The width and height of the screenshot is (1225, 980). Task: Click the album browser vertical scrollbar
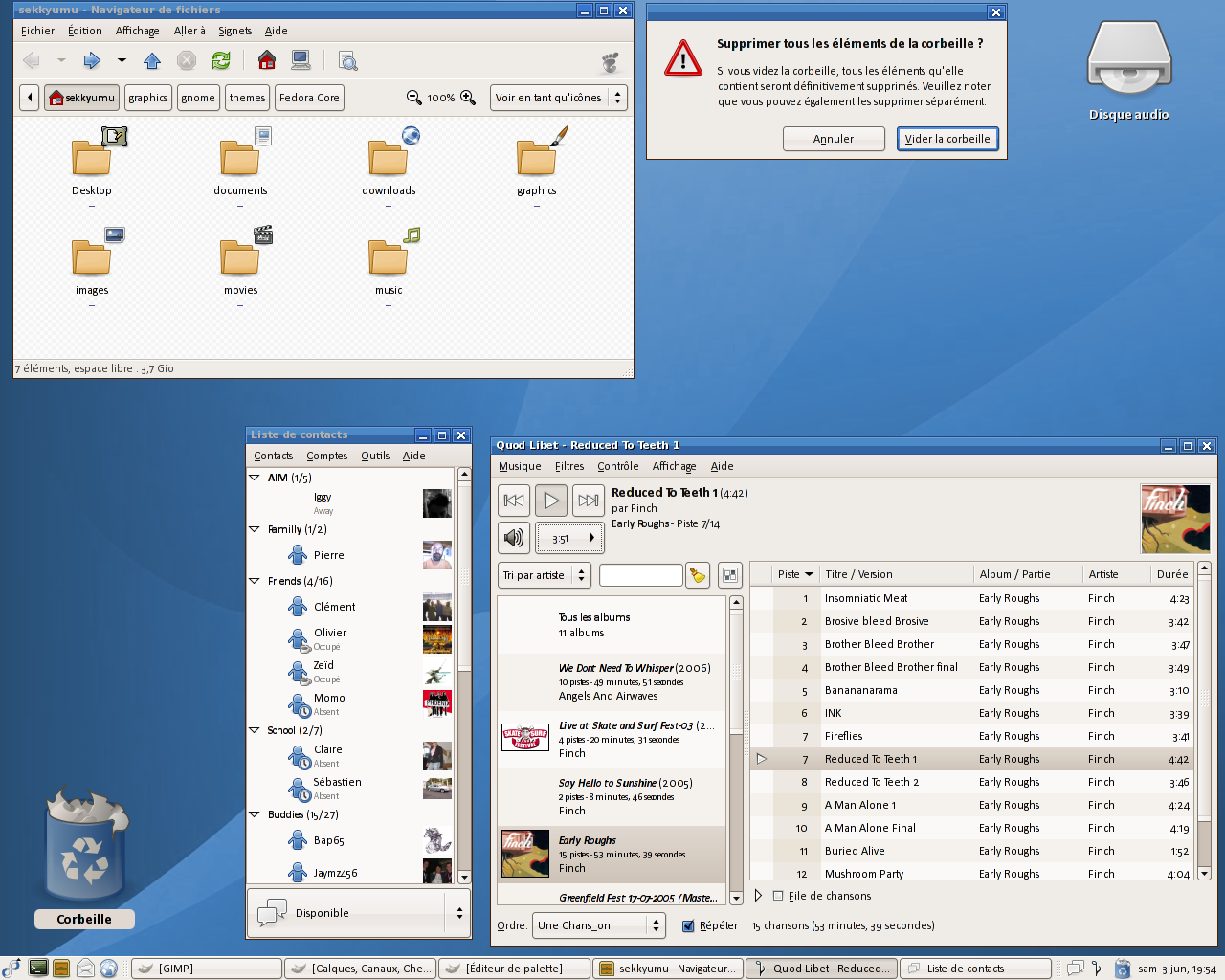click(736, 749)
